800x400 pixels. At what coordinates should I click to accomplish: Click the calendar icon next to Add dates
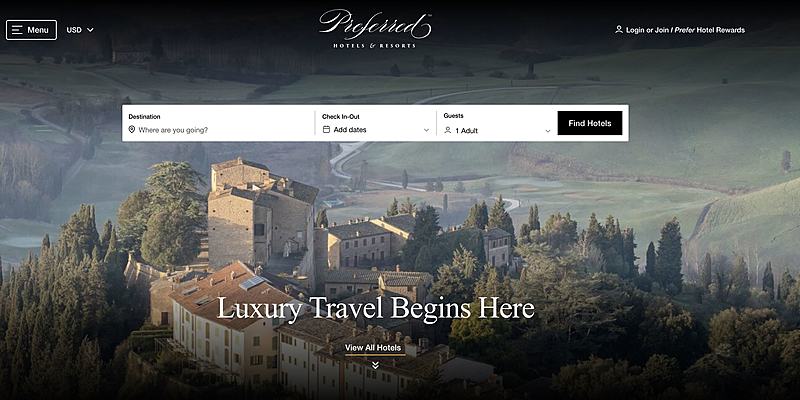tap(327, 130)
